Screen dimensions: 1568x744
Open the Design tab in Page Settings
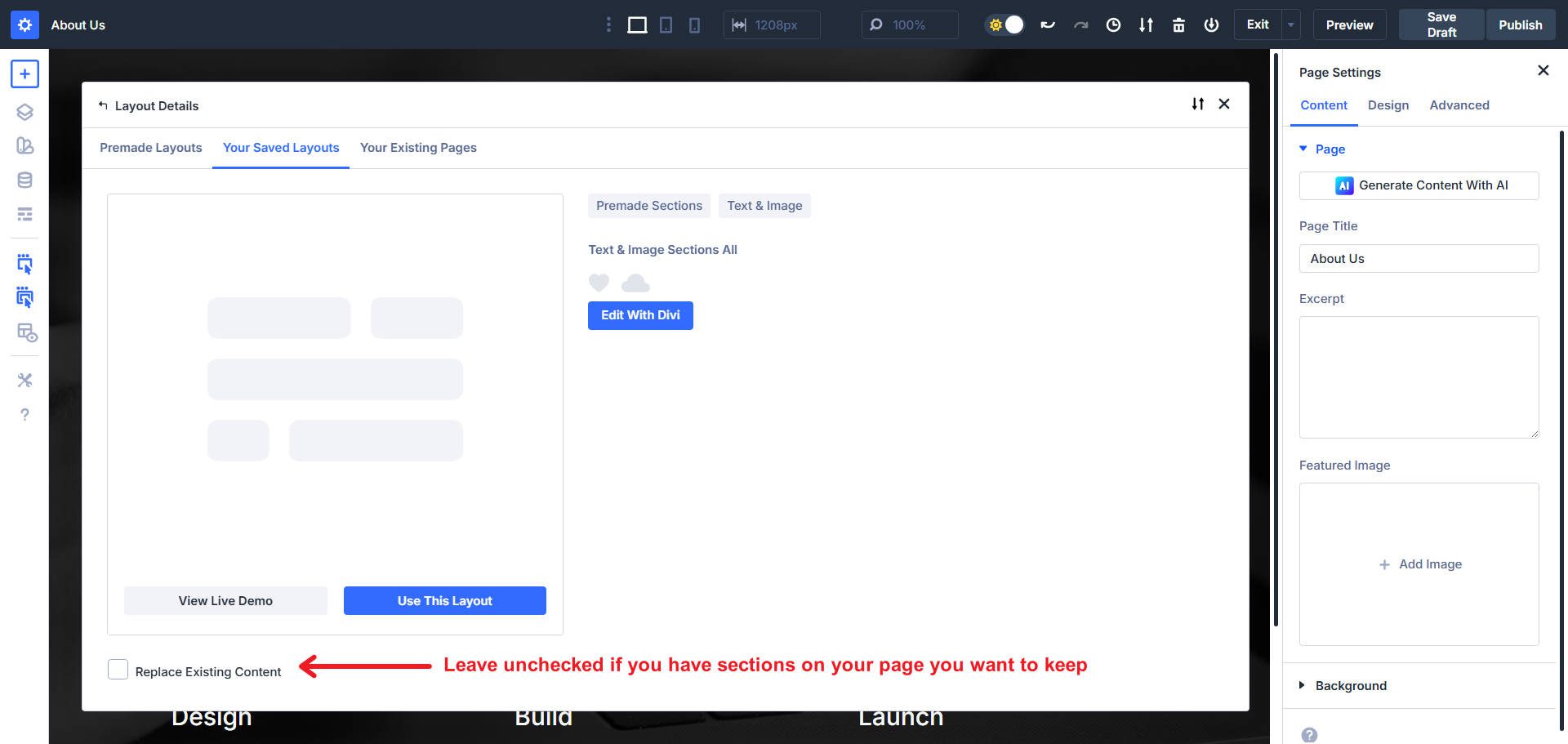[x=1388, y=105]
